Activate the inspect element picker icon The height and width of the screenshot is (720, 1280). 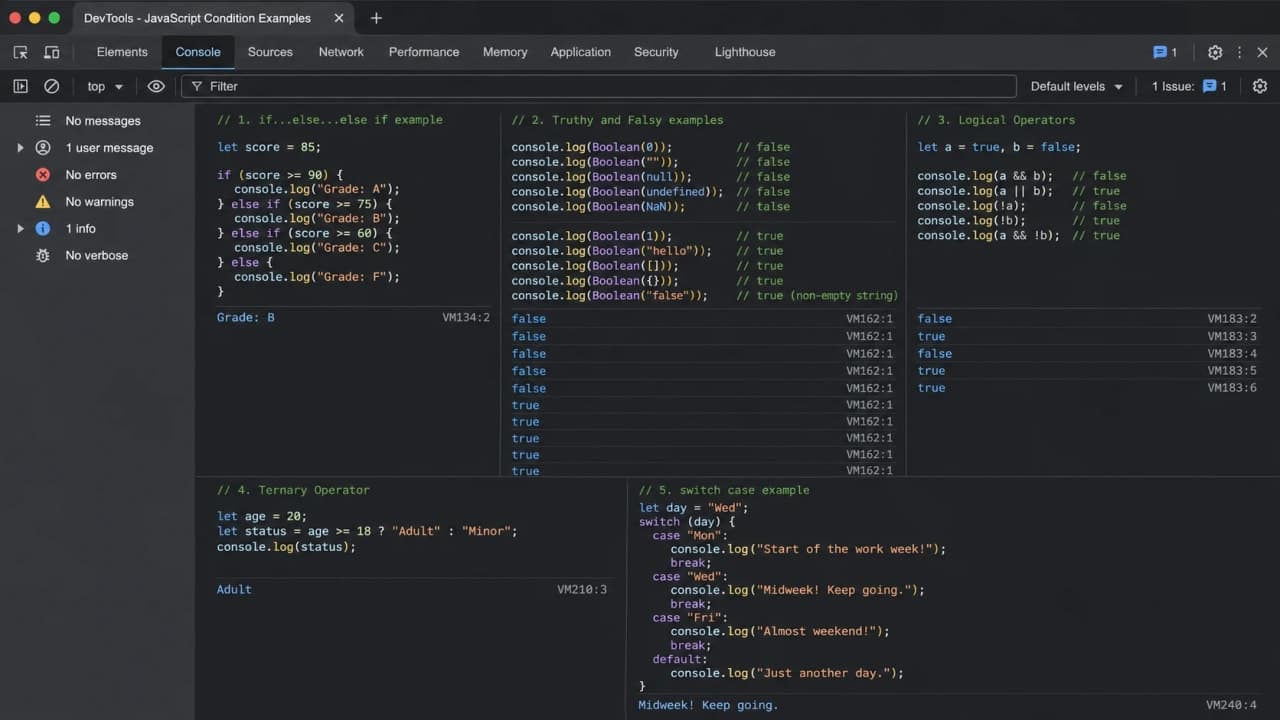(20, 52)
